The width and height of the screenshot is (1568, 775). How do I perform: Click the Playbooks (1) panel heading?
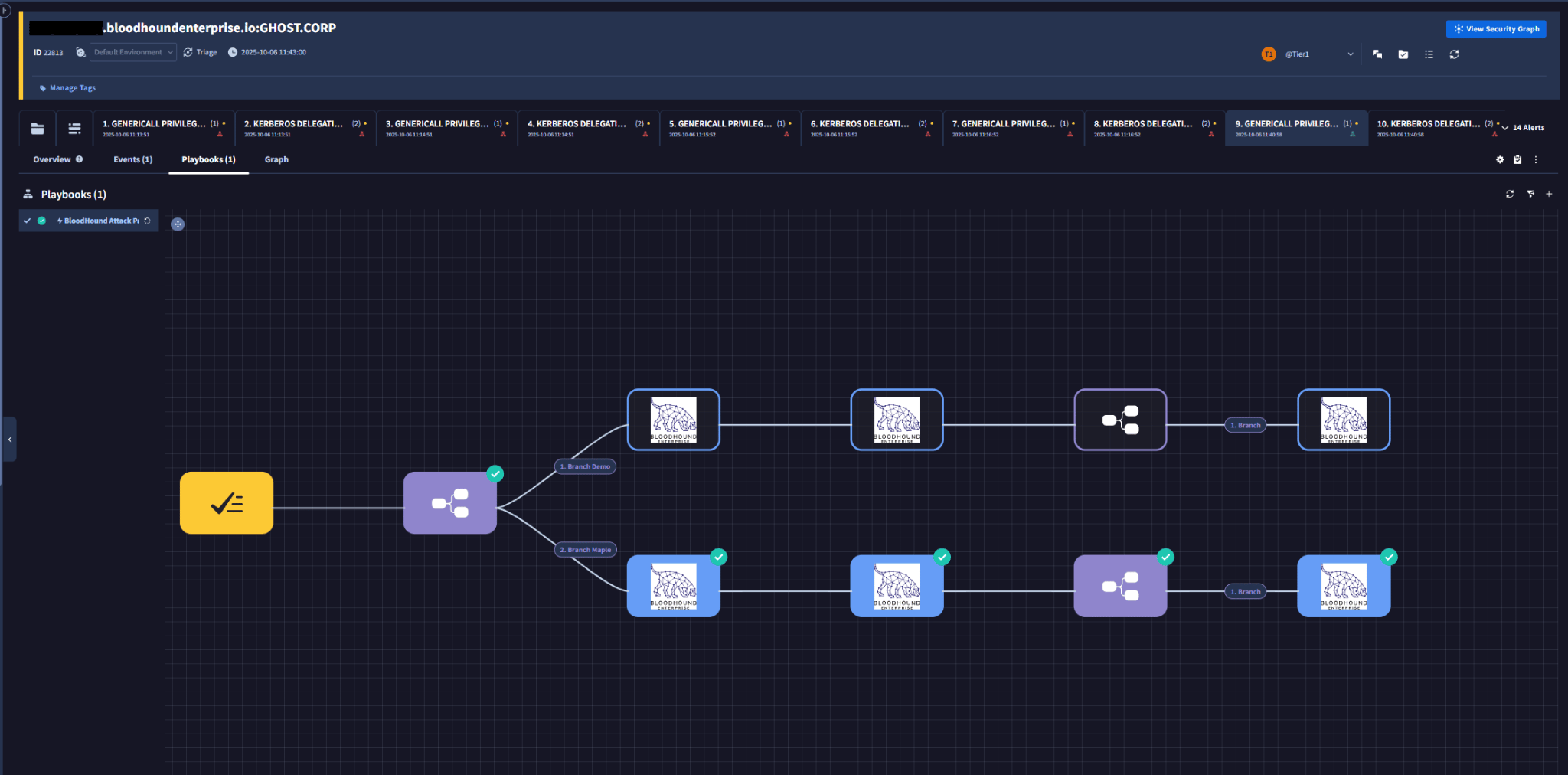point(73,195)
